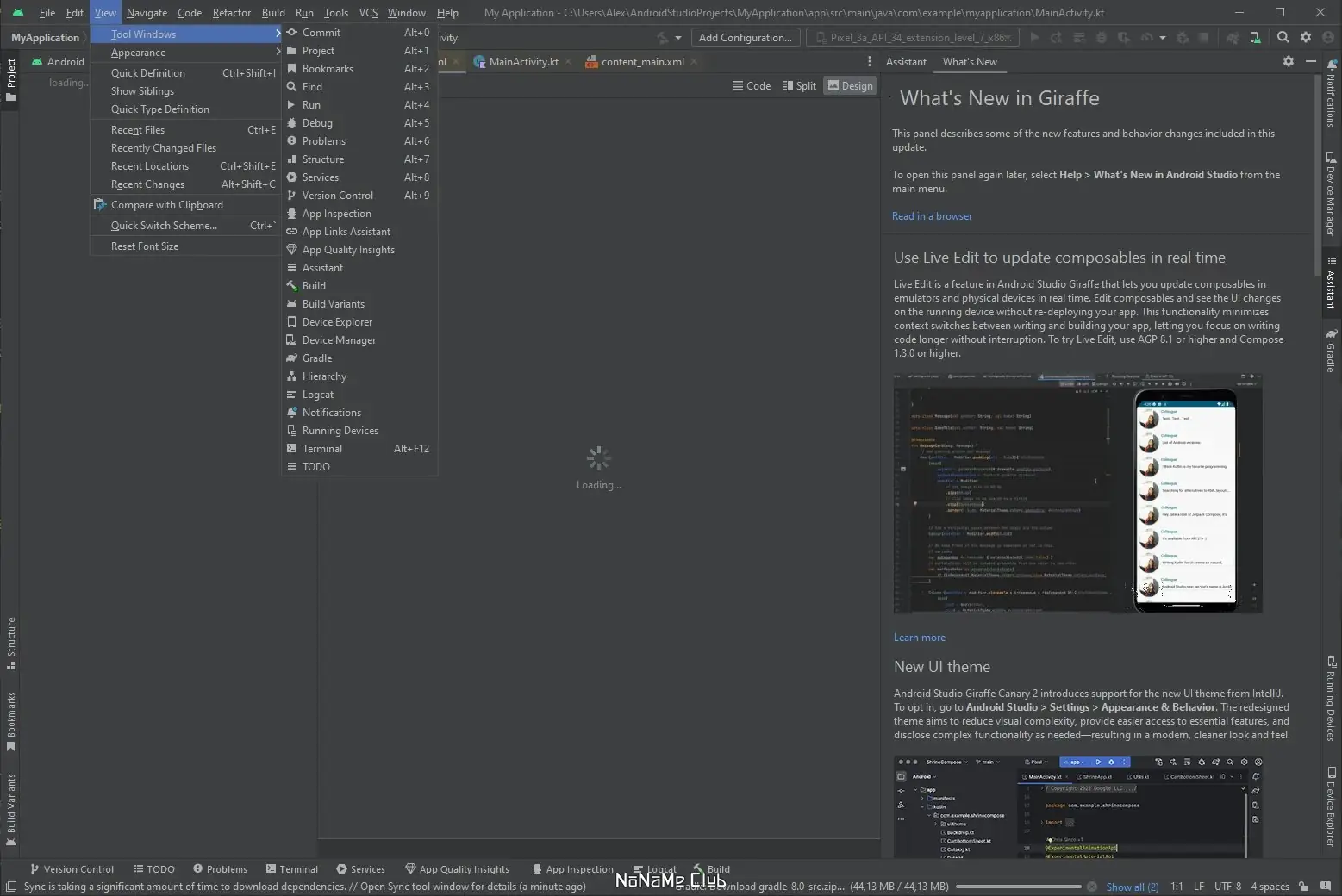Click the Device Explorer icon in the submenu
This screenshot has width=1342, height=896.
[x=292, y=322]
